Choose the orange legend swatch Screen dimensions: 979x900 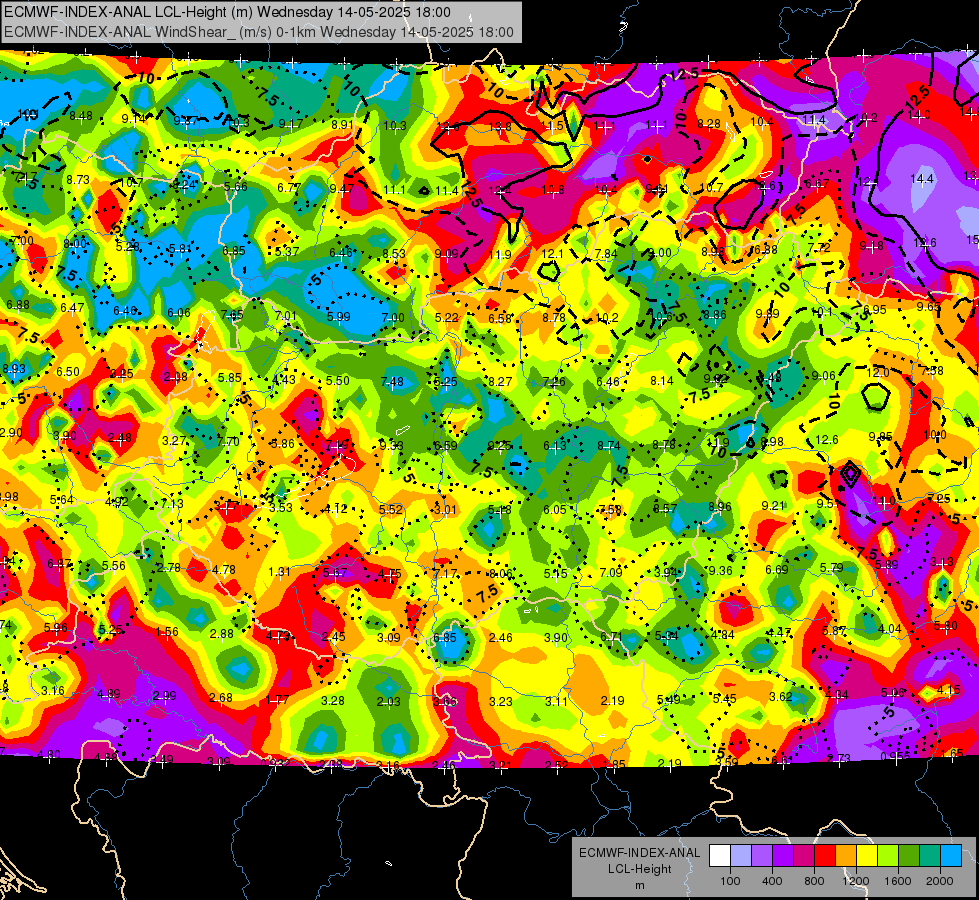[x=846, y=856]
